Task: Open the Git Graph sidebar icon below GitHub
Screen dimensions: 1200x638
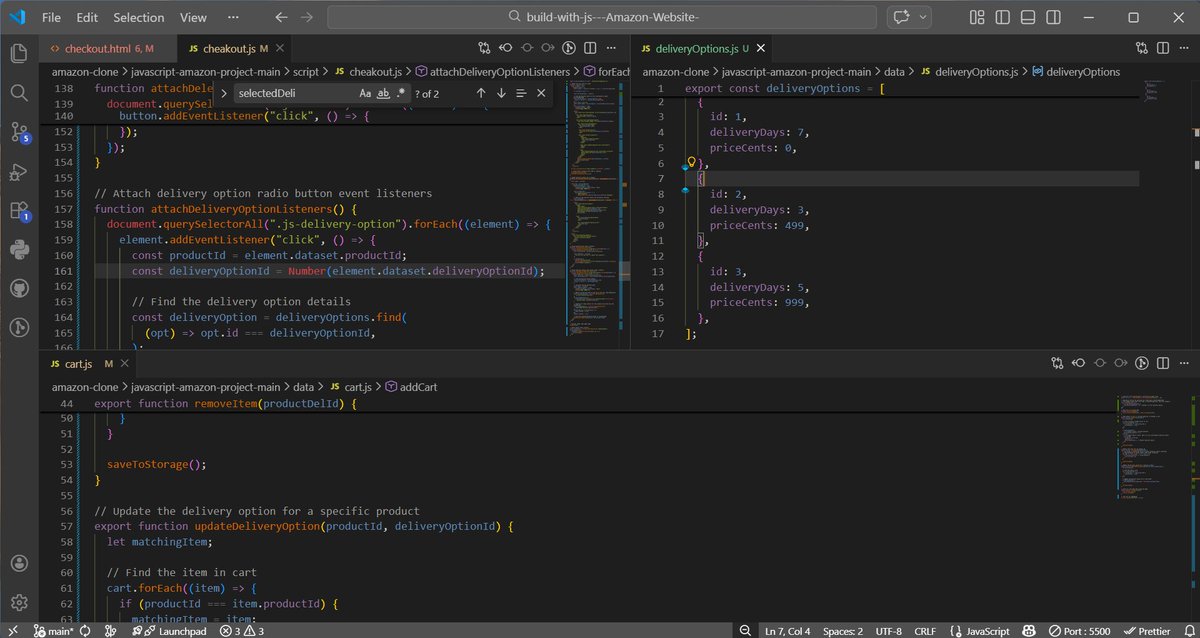Action: click(x=19, y=327)
